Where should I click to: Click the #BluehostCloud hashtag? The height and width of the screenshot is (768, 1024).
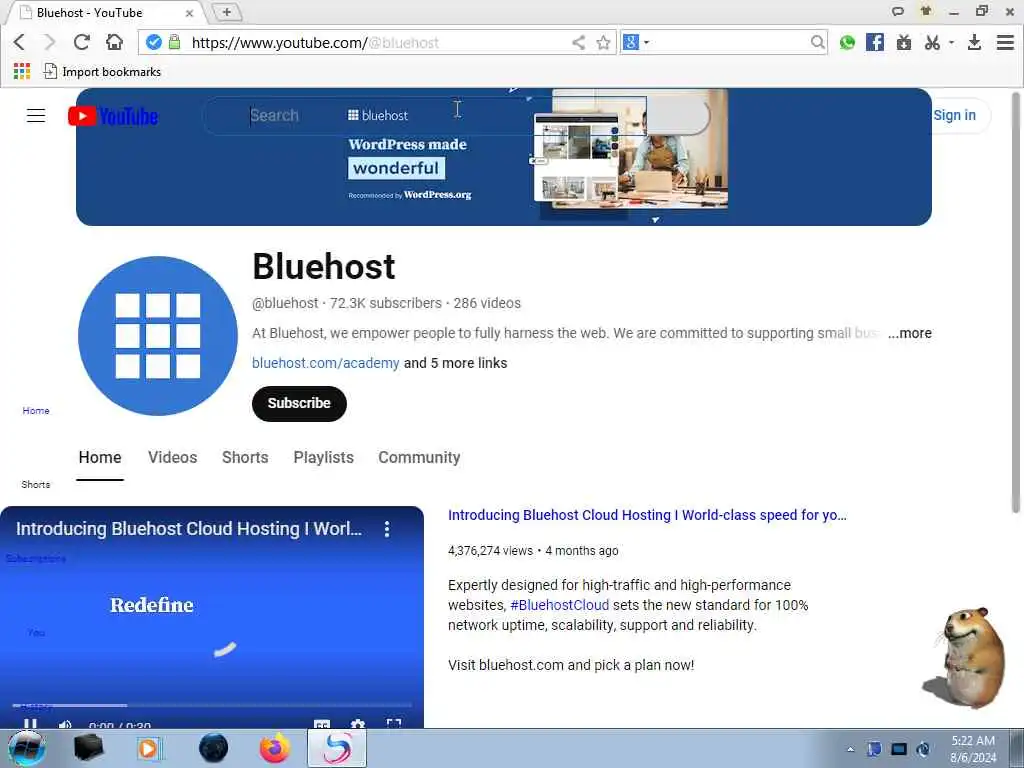[x=559, y=605]
